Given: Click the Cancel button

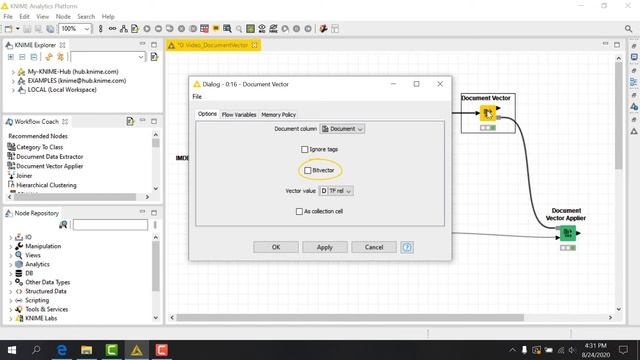Looking at the screenshot, I should tap(373, 247).
